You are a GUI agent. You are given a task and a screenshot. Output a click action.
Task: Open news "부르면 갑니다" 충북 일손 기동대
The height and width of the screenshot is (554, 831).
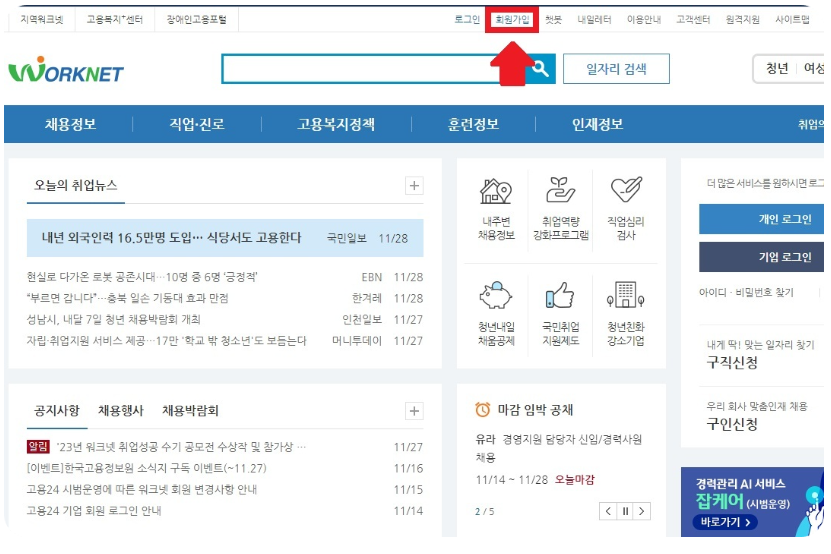tap(127, 298)
